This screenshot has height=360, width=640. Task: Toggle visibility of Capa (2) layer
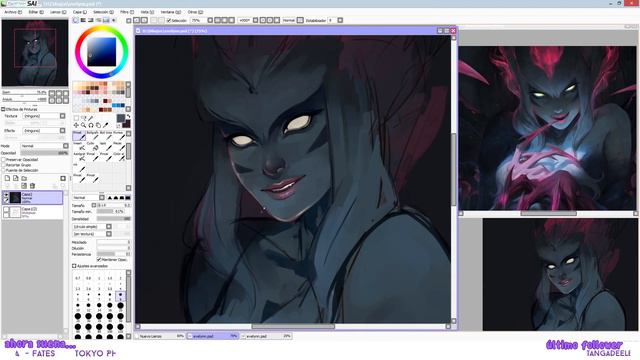coord(6,209)
